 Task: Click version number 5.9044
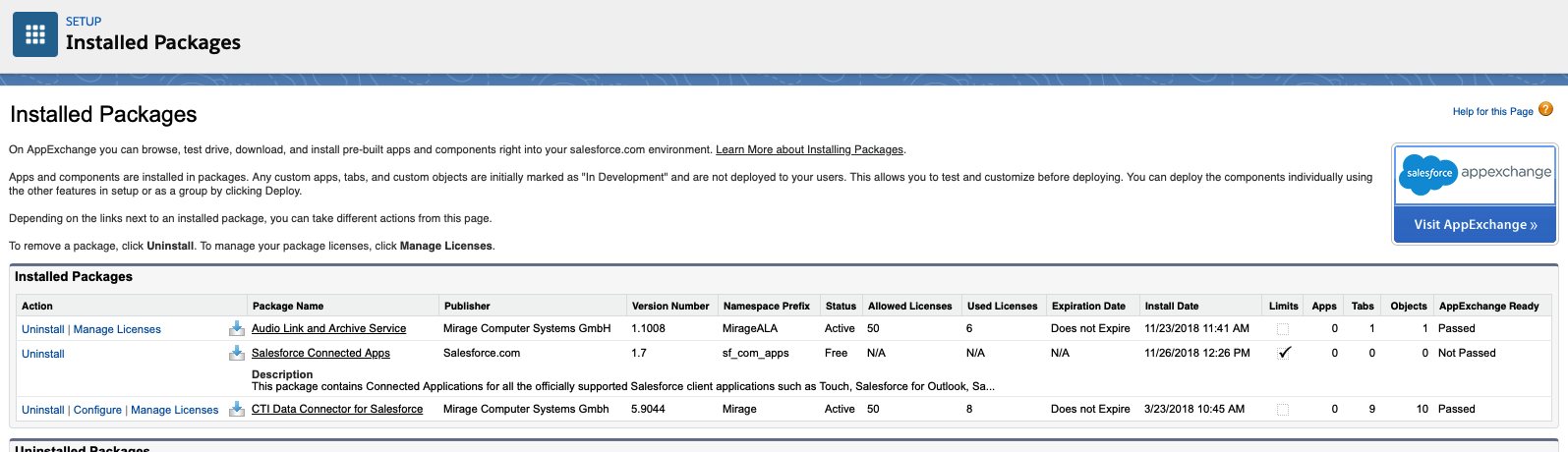tap(648, 409)
